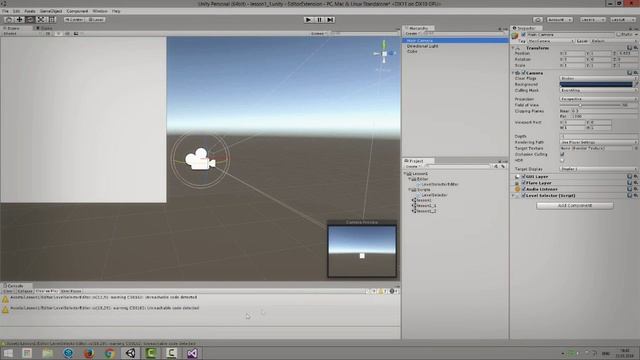Viewport: 640px width, 360px height.
Task: Collapse the Editor folder in Project
Action: pyautogui.click(x=409, y=179)
